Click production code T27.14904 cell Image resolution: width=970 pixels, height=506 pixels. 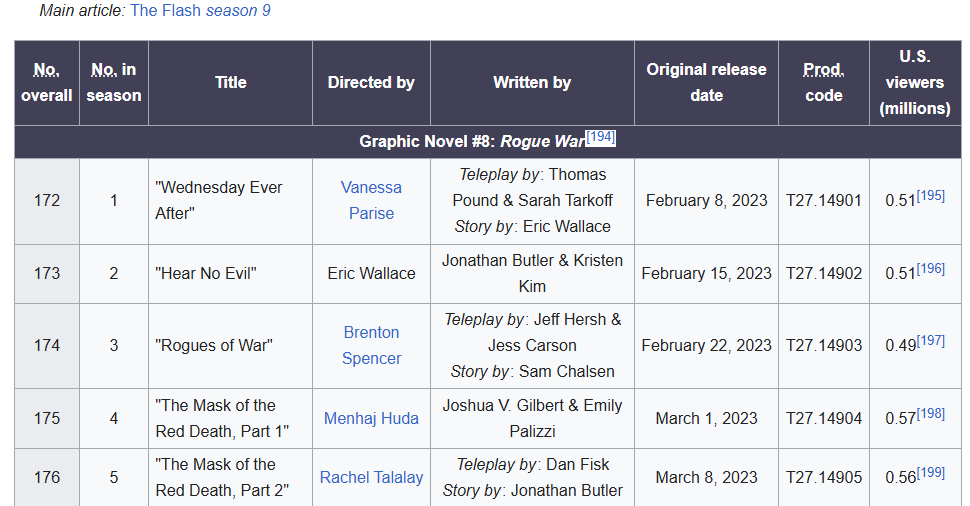(824, 419)
